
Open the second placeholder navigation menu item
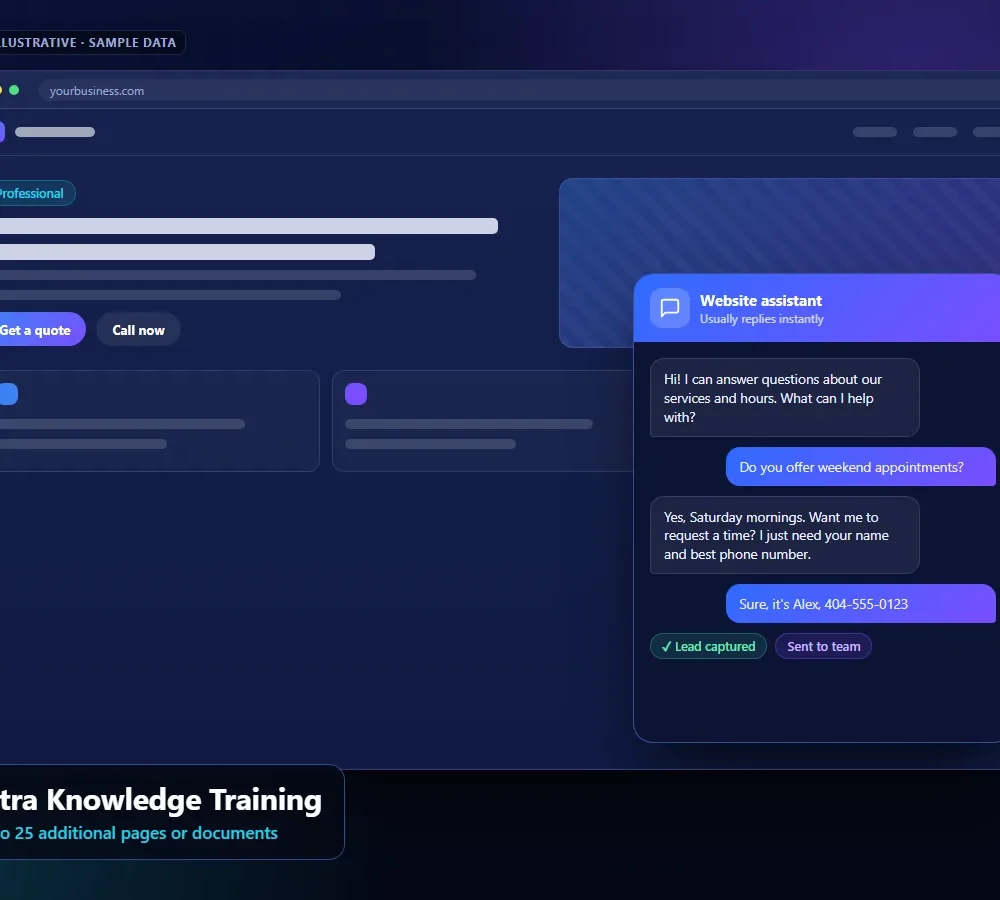tap(935, 132)
